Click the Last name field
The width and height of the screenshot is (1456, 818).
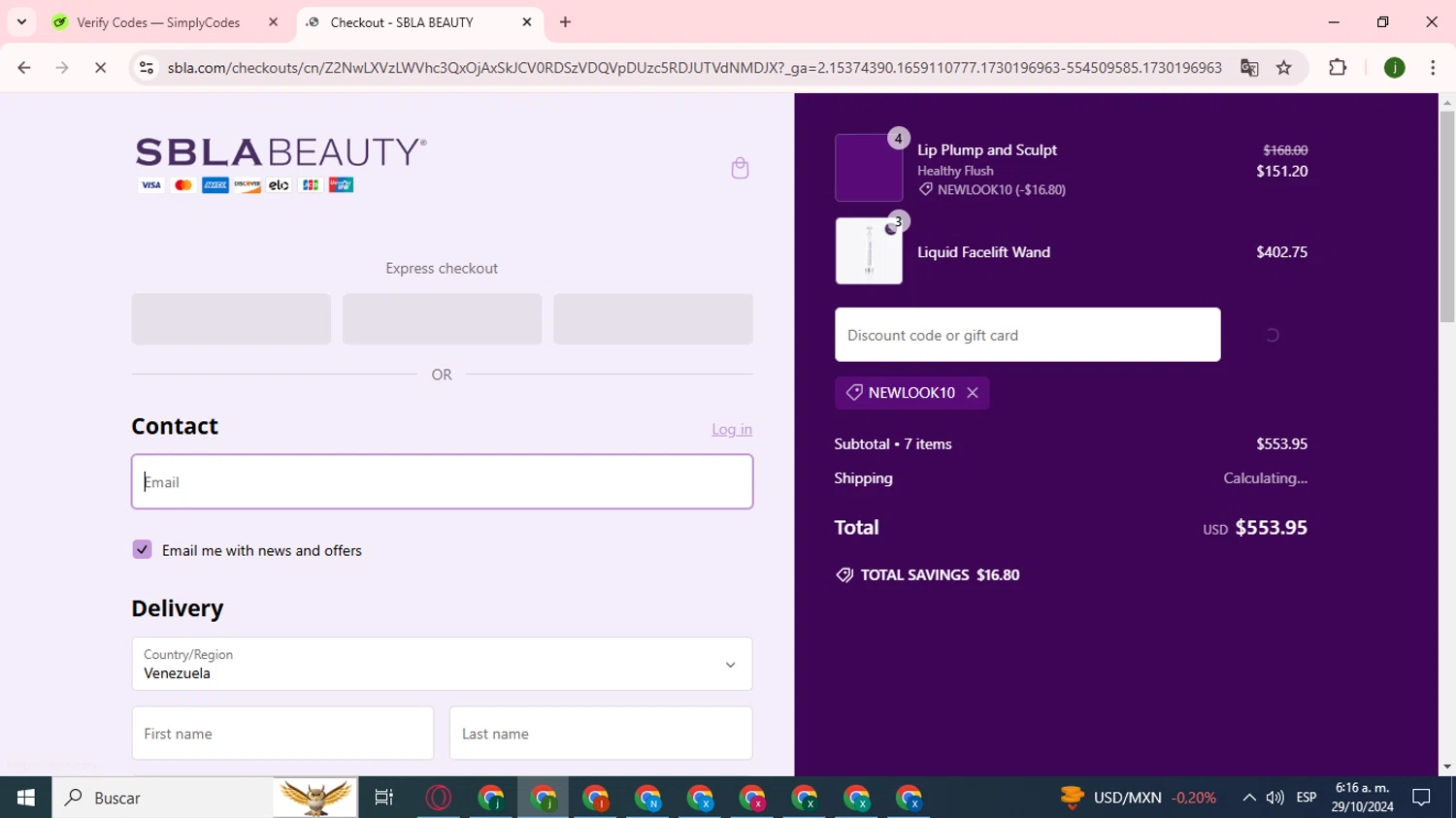(x=601, y=734)
